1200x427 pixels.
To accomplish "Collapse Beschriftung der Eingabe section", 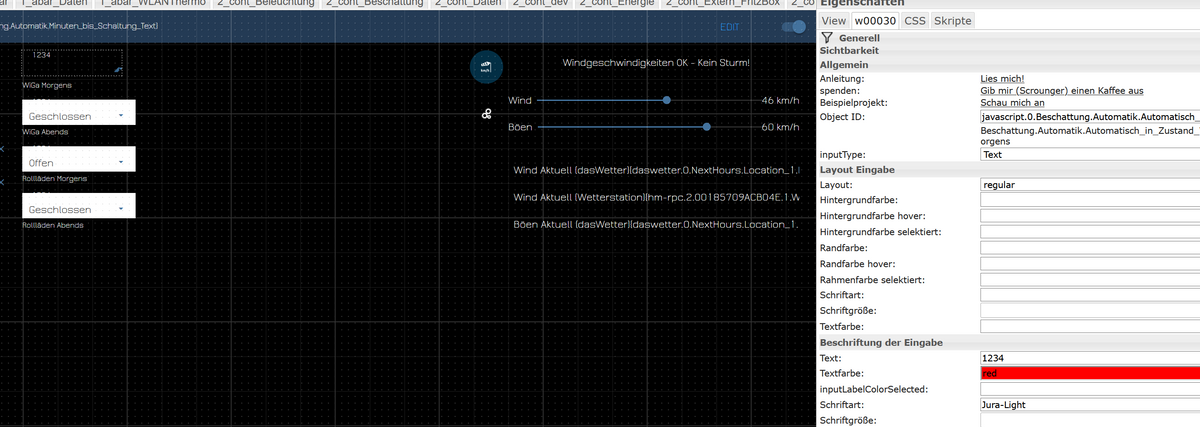I will coord(1009,343).
